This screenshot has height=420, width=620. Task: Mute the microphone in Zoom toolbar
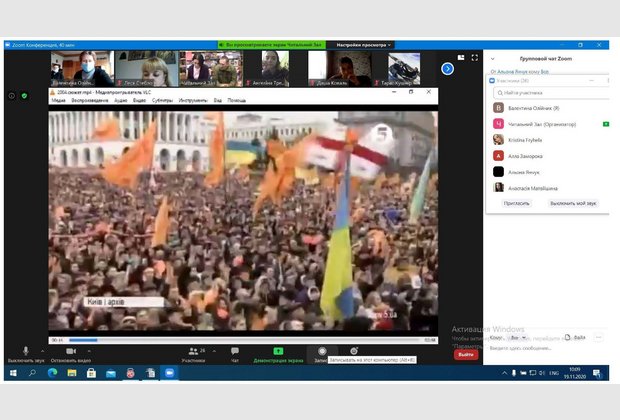coord(25,351)
